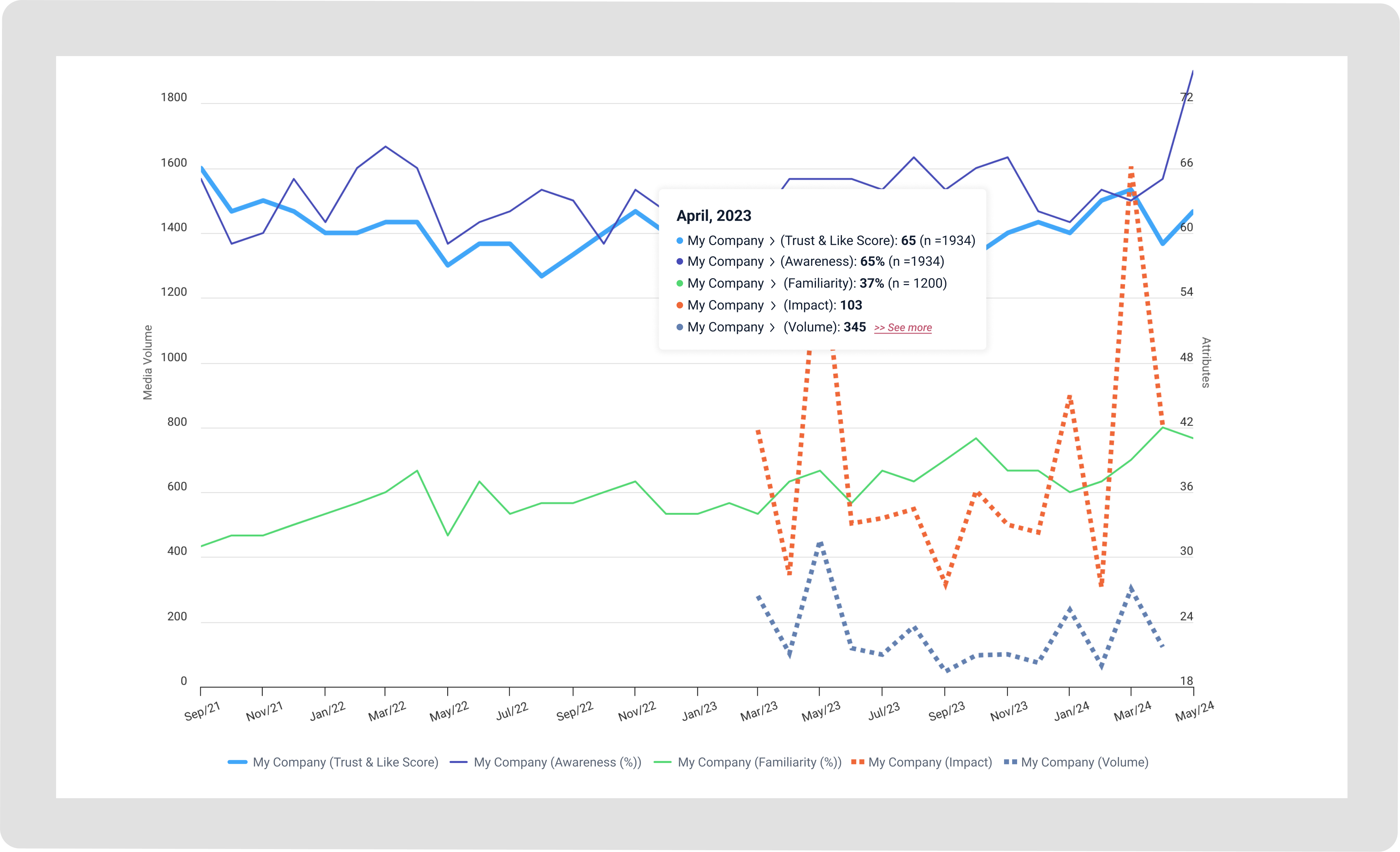Click tooltip row '(Trust & Like Score): 65'
The height and width of the screenshot is (852, 1400).
825,241
